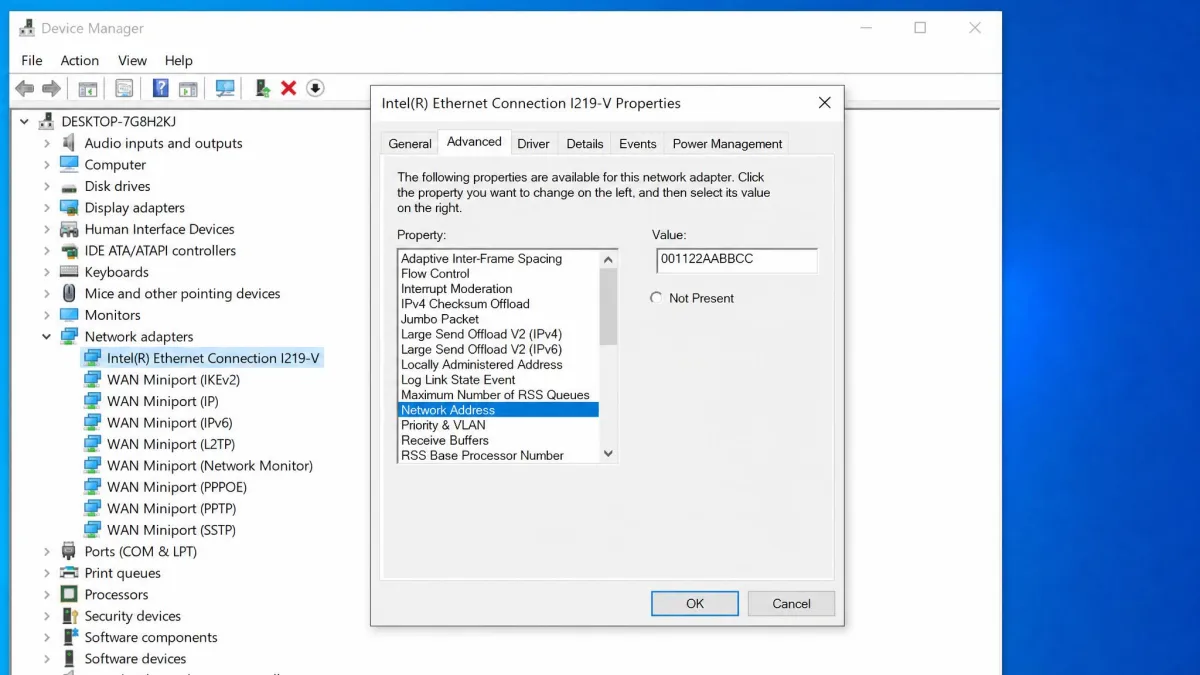Image resolution: width=1200 pixels, height=675 pixels.
Task: Click the Update device driver toolbar icon
Action: [263, 88]
